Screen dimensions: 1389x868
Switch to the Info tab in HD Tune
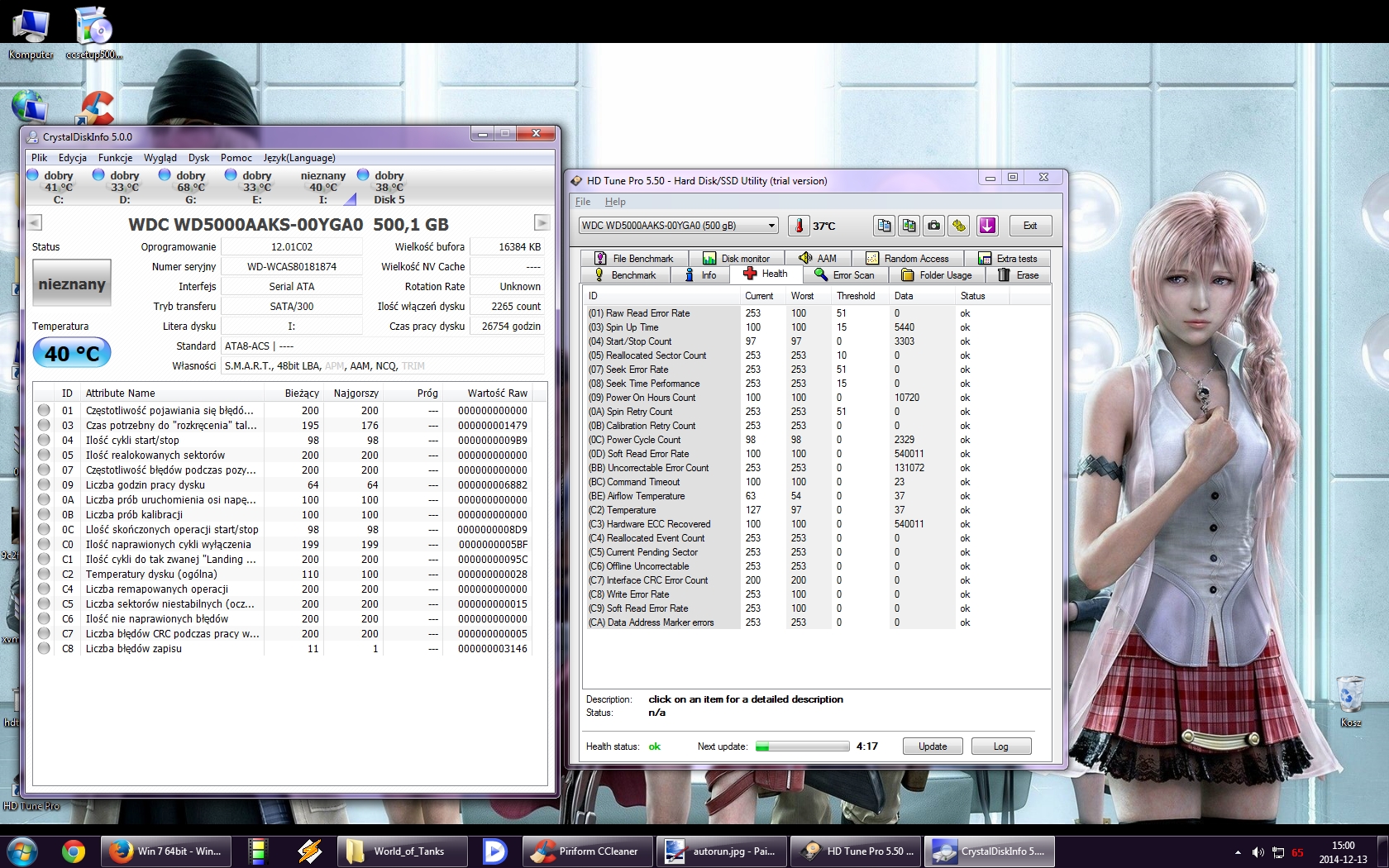point(700,275)
